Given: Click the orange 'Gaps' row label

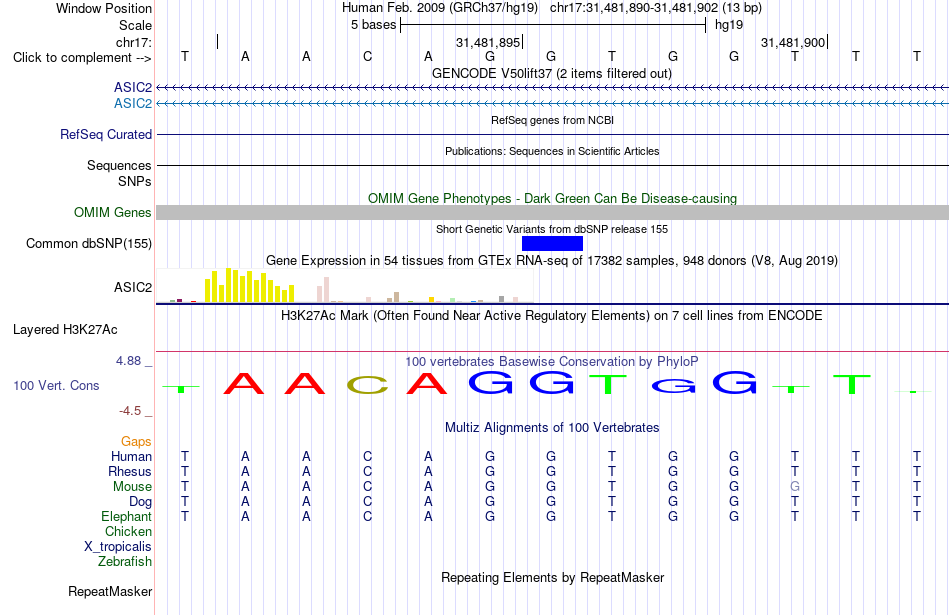Looking at the screenshot, I should pos(136,442).
